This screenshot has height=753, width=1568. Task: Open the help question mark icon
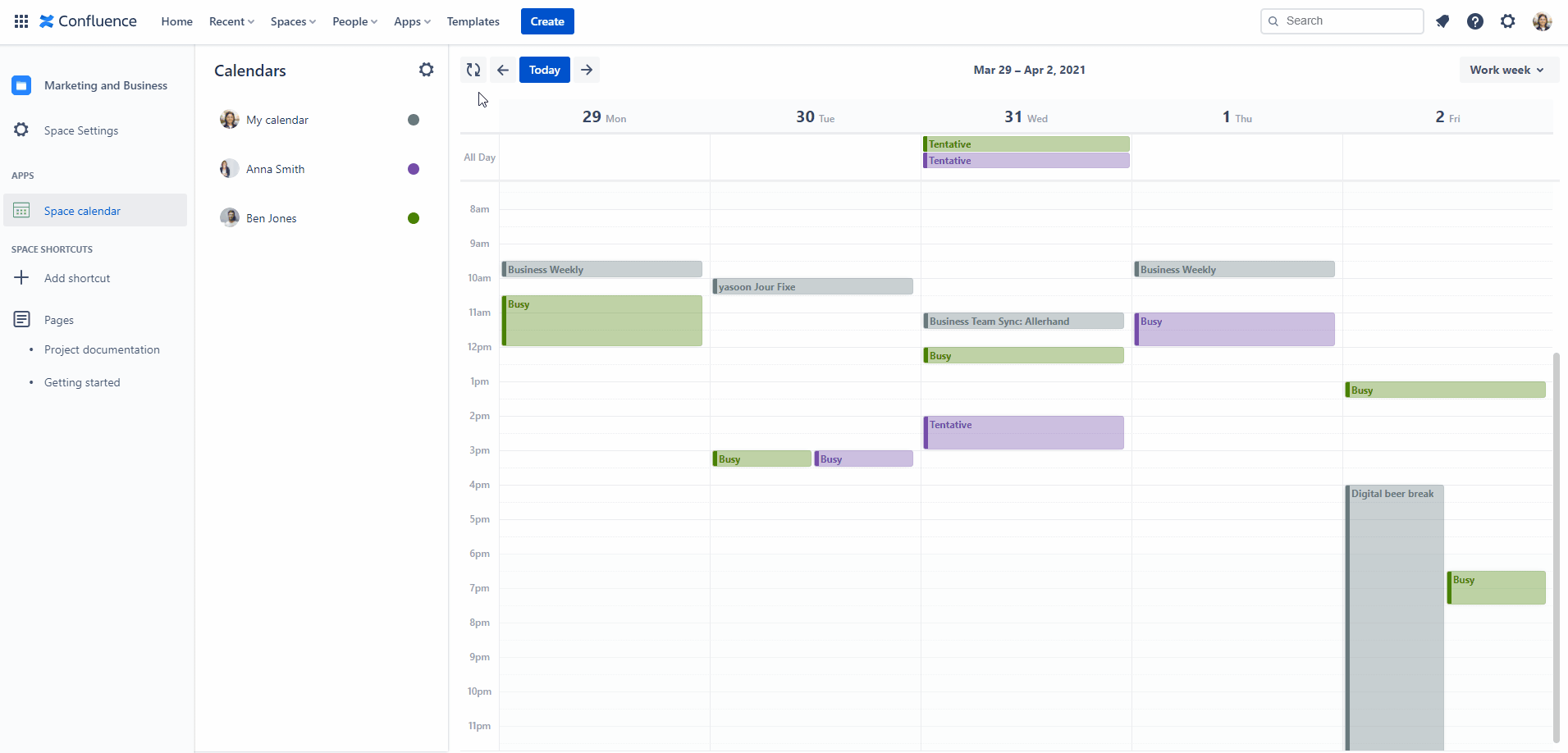pos(1475,21)
